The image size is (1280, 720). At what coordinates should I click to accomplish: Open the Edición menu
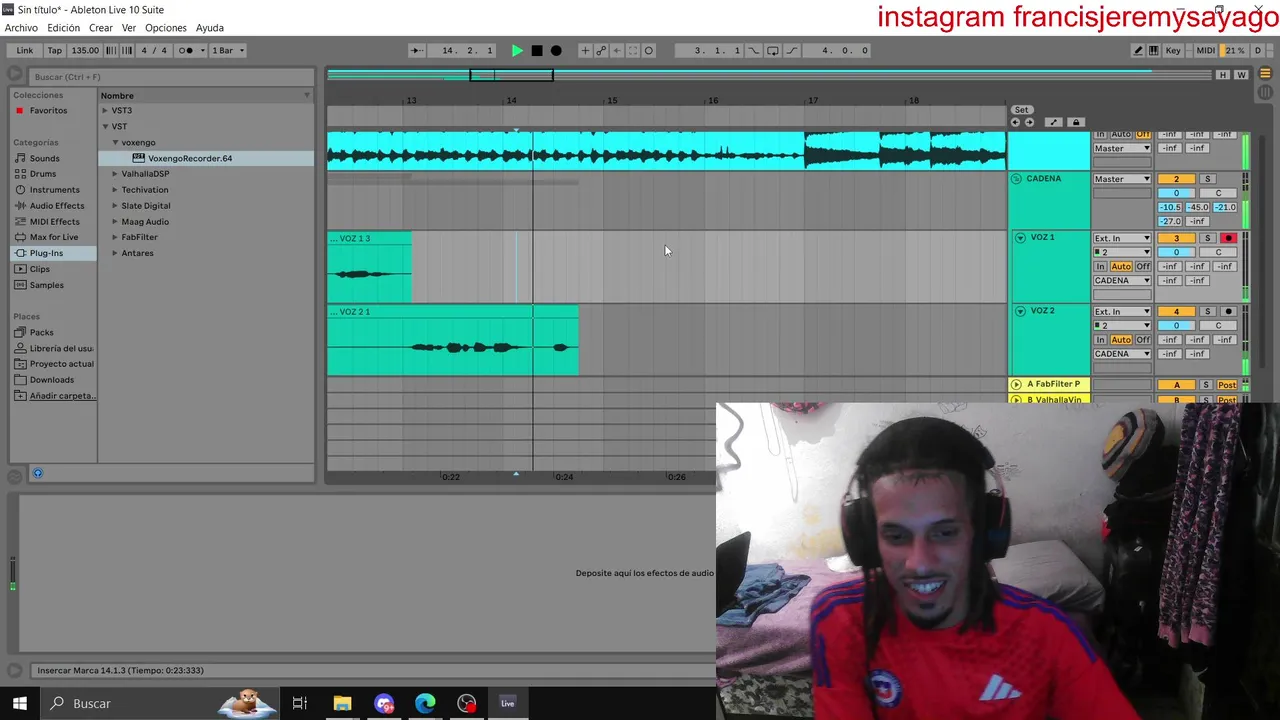click(63, 28)
